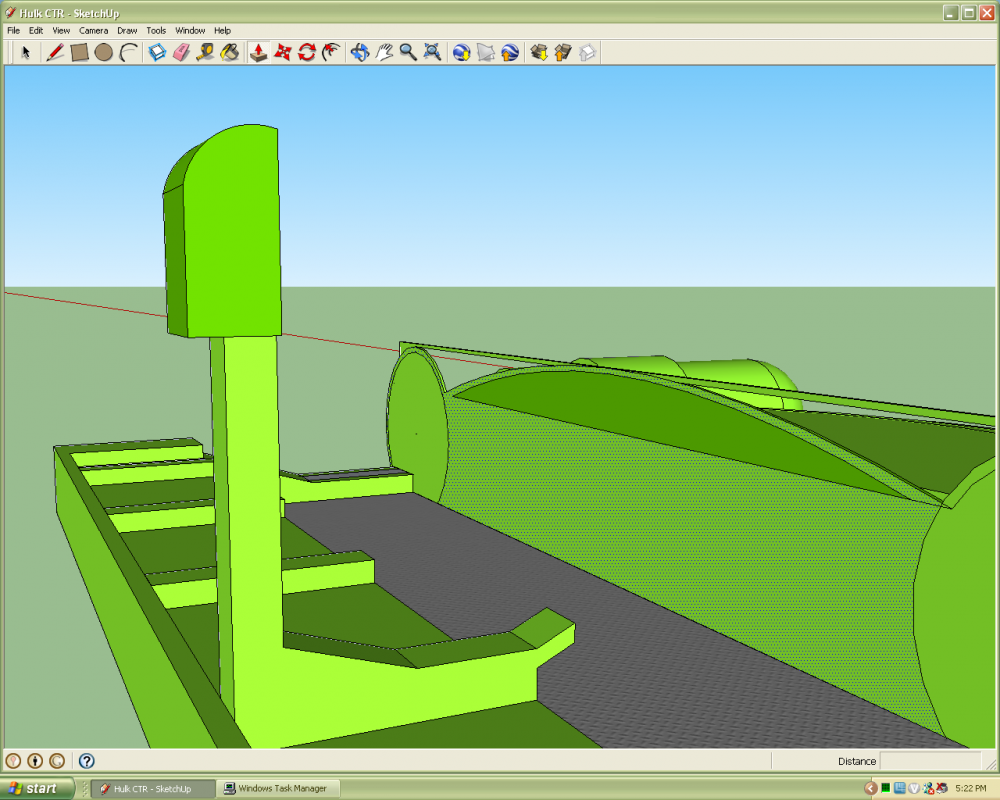The image size is (1000, 800).
Task: Click the Zoom Extents tool
Action: [x=432, y=52]
